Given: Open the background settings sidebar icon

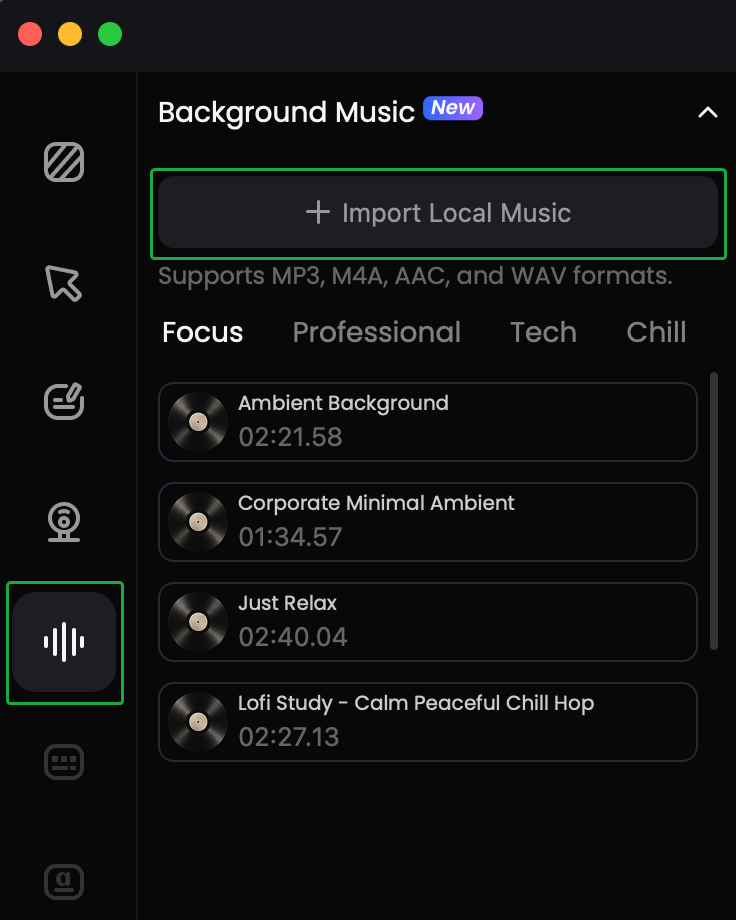Looking at the screenshot, I should pos(64,162).
